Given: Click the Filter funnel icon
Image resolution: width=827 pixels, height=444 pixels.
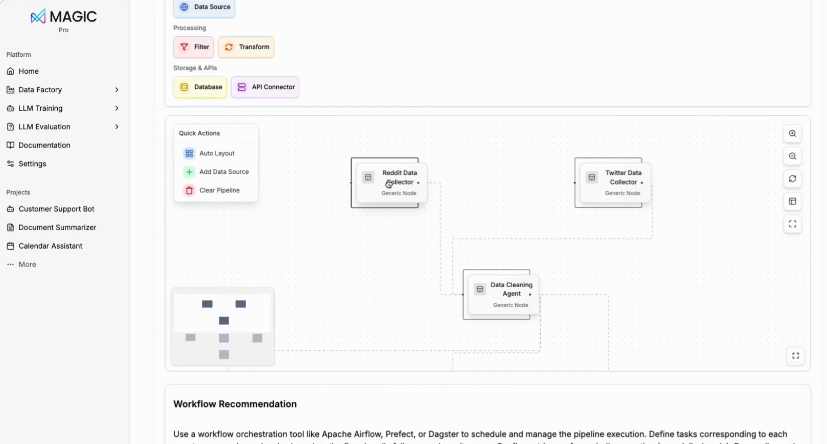Looking at the screenshot, I should (184, 47).
